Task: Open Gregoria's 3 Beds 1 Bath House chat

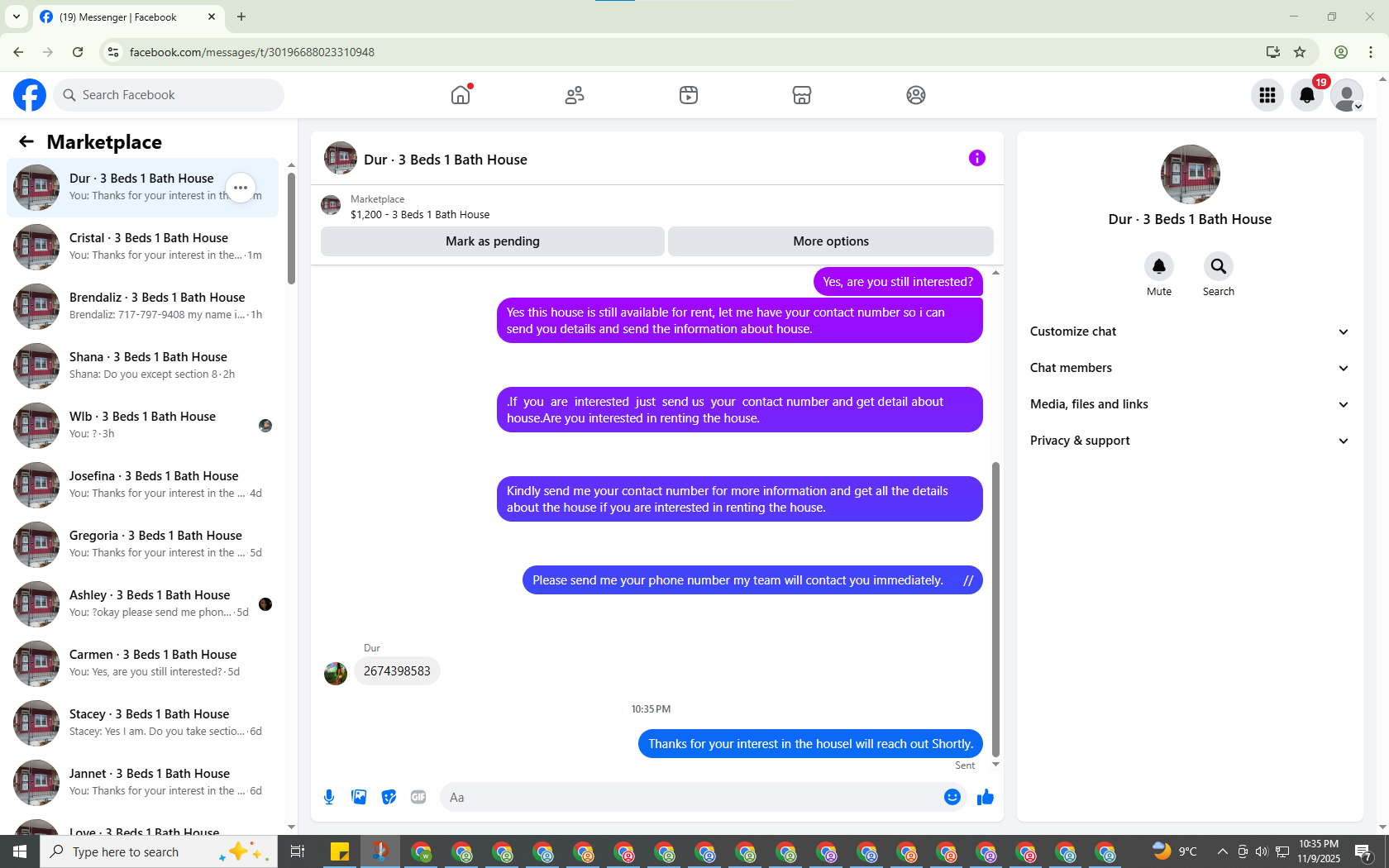Action: [x=143, y=545]
